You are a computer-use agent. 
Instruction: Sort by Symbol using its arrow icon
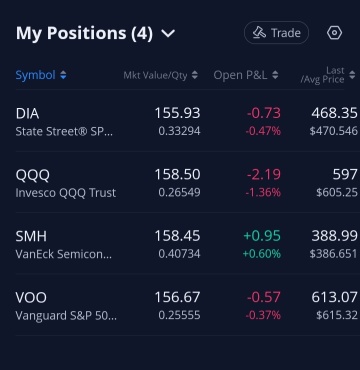(63, 75)
